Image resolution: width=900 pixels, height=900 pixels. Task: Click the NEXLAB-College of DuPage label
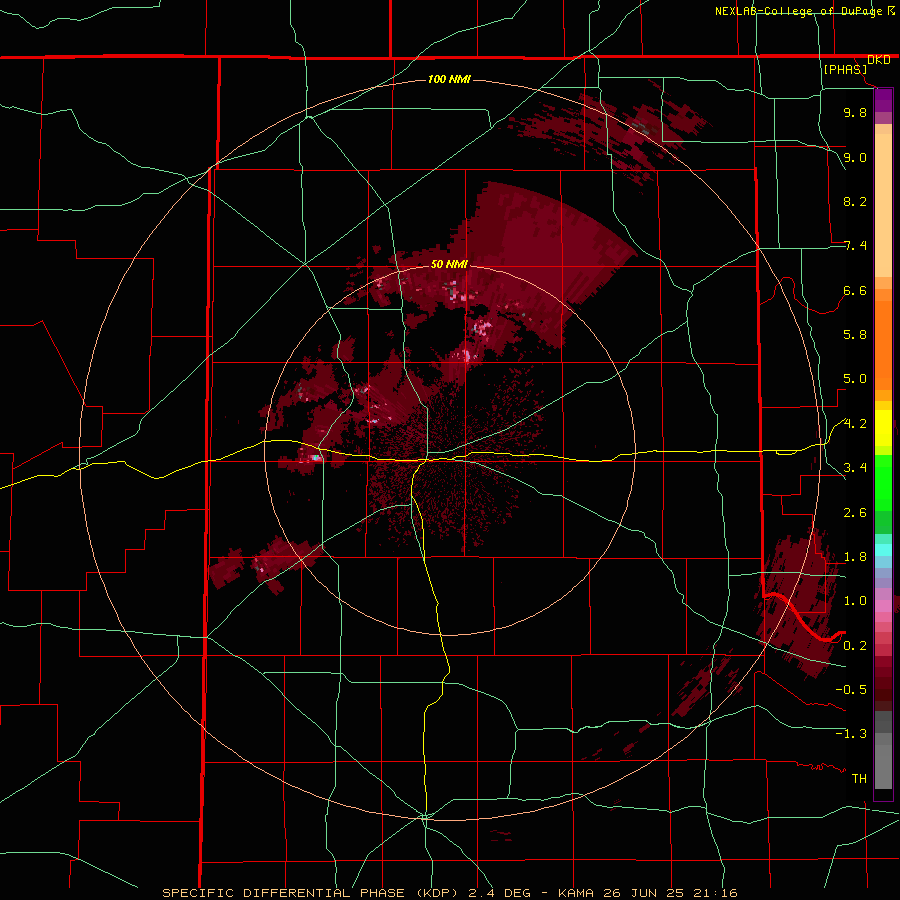tap(798, 11)
